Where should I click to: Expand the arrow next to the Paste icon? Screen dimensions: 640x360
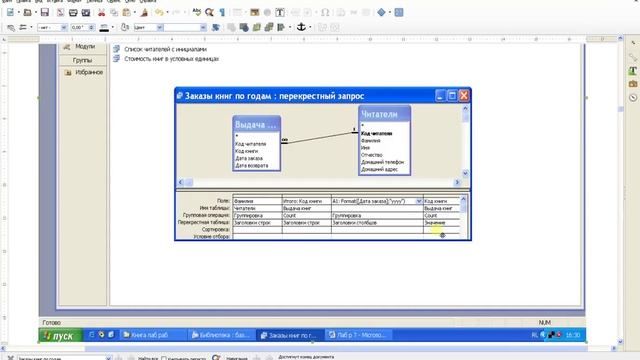(134, 13)
